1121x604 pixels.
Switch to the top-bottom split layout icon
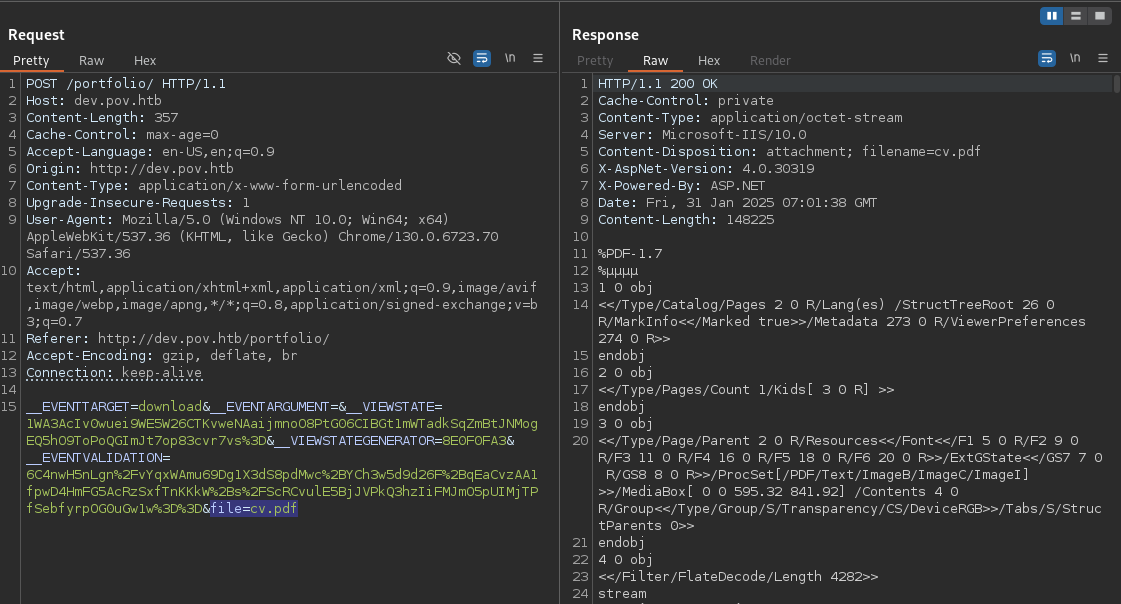(1076, 16)
